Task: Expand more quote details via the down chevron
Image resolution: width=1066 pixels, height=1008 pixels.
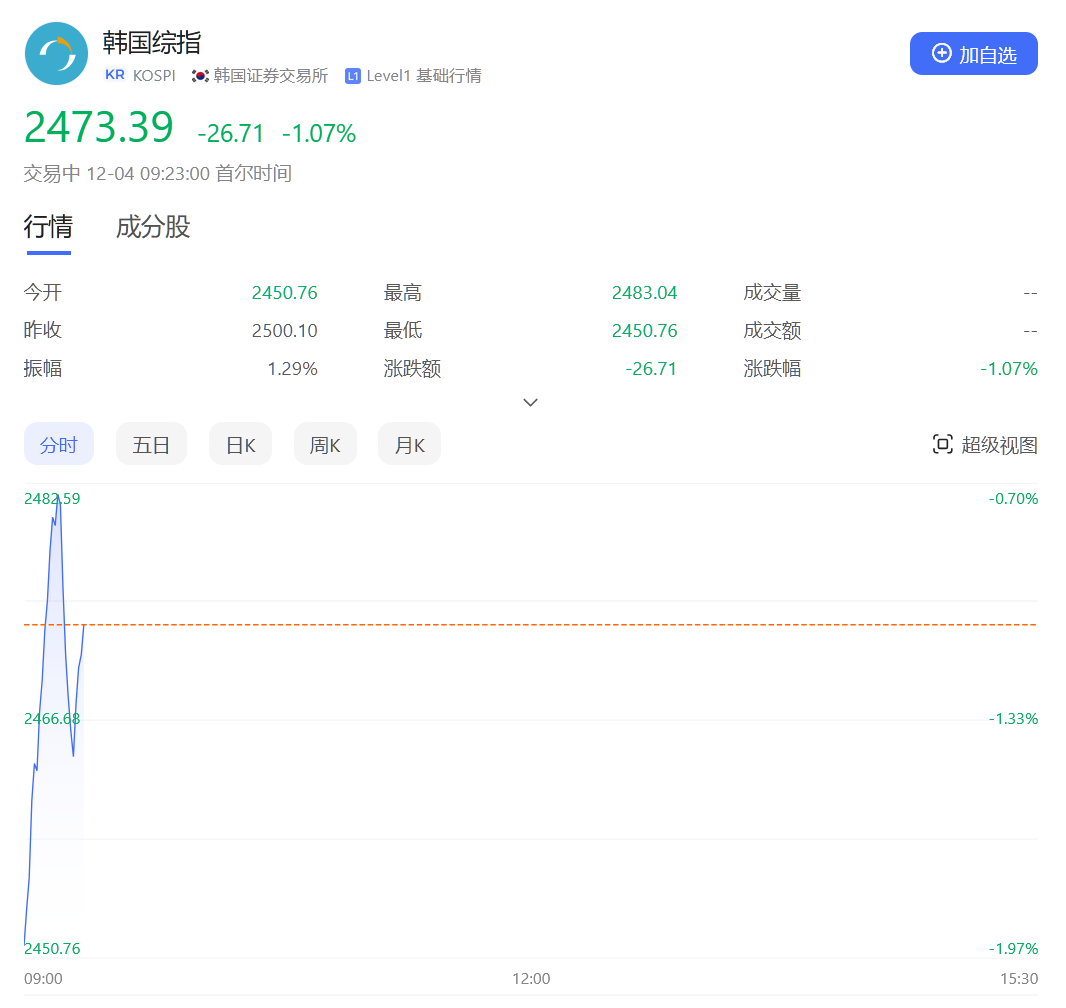Action: click(530, 402)
